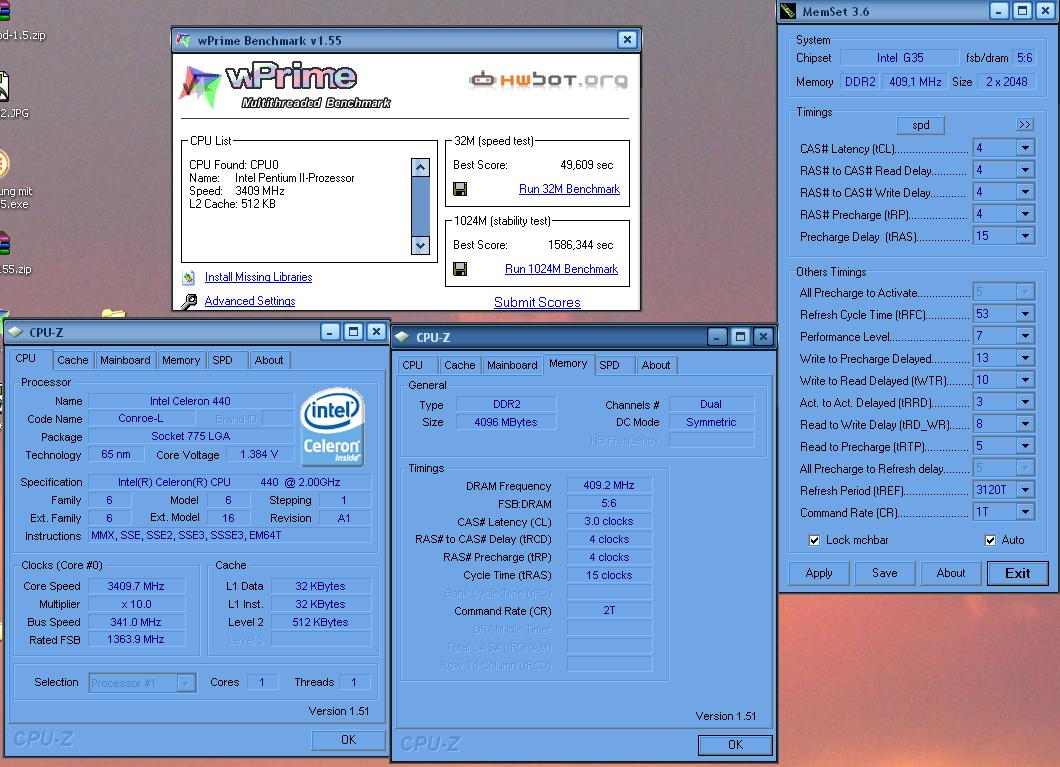Click the Install Missing Libraries icon

(x=189, y=277)
